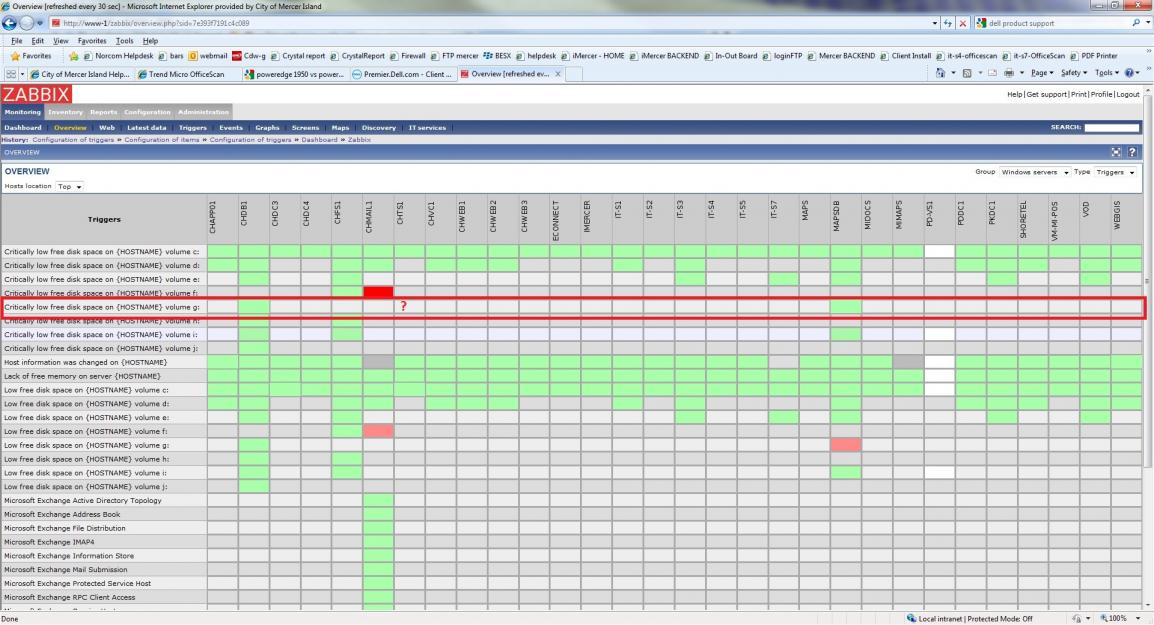Click the Get support link
This screenshot has width=1154, height=625.
click(1046, 94)
